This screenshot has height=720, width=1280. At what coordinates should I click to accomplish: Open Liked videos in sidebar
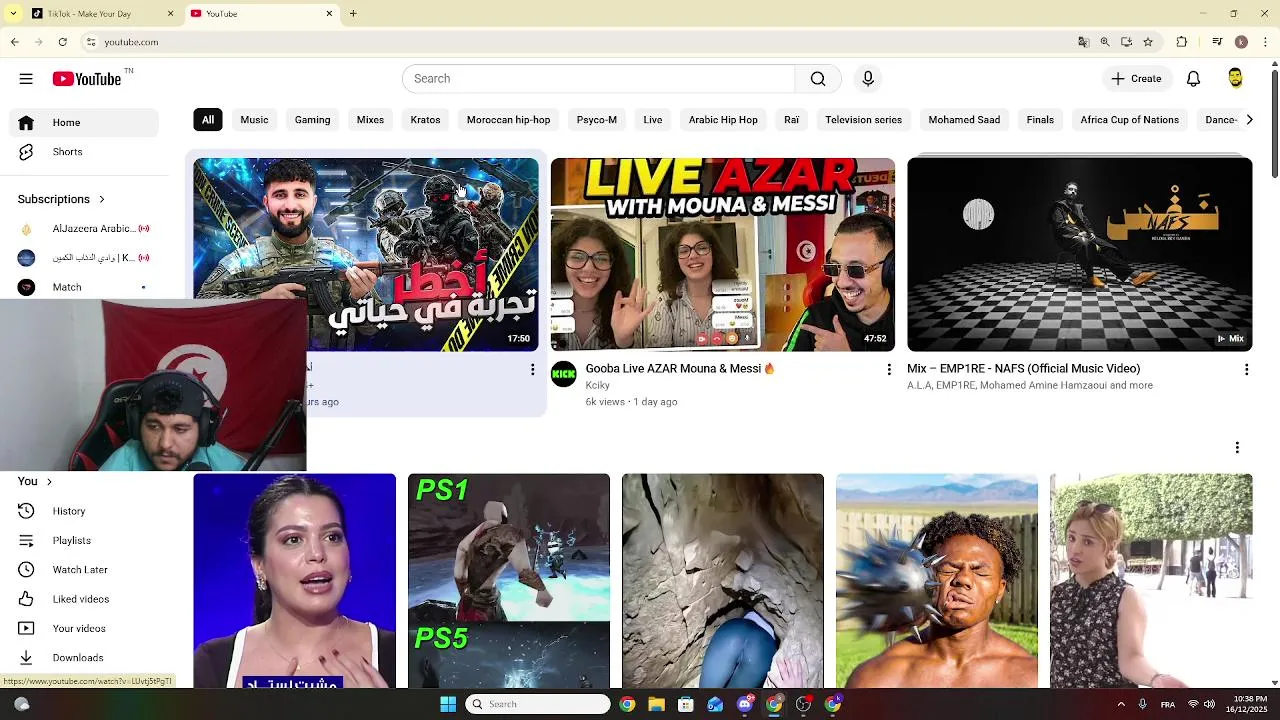tap(84, 599)
